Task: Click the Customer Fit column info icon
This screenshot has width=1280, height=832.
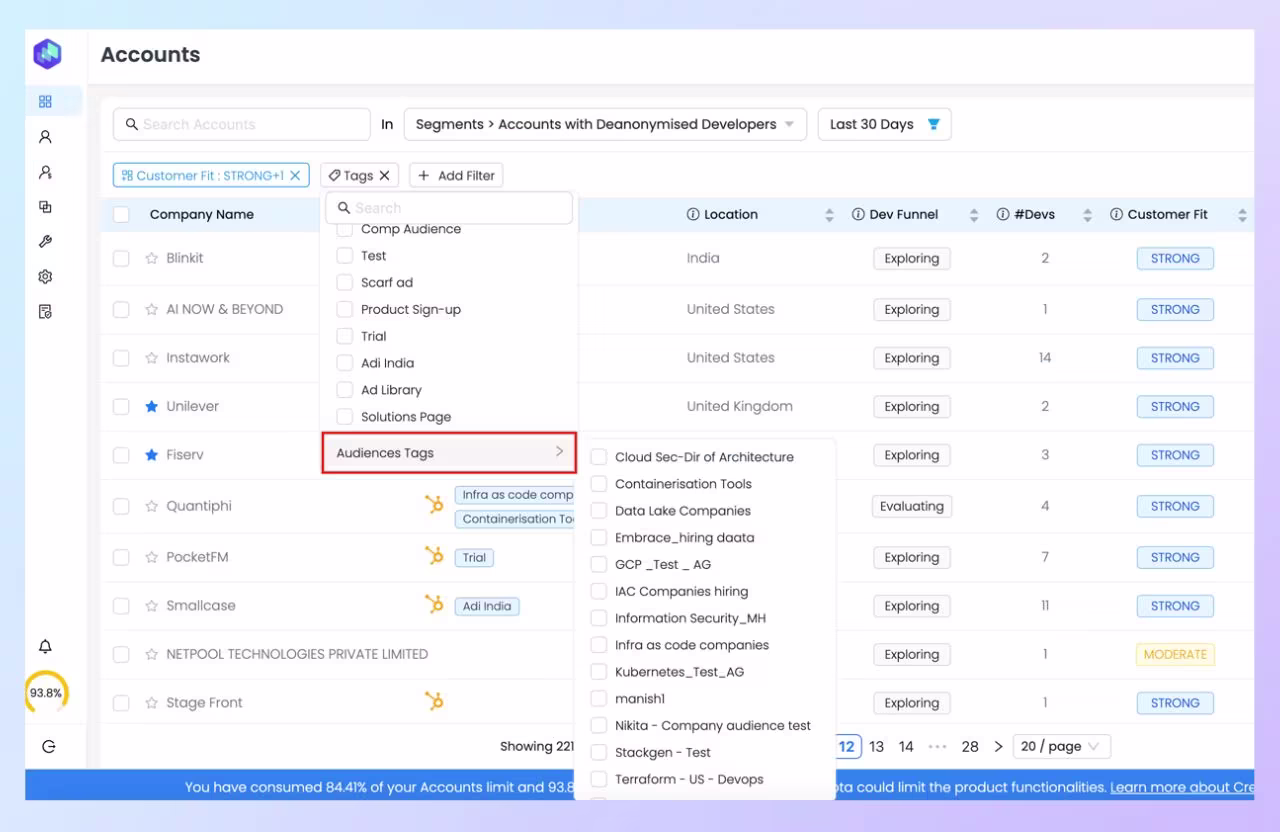Action: 1116,214
